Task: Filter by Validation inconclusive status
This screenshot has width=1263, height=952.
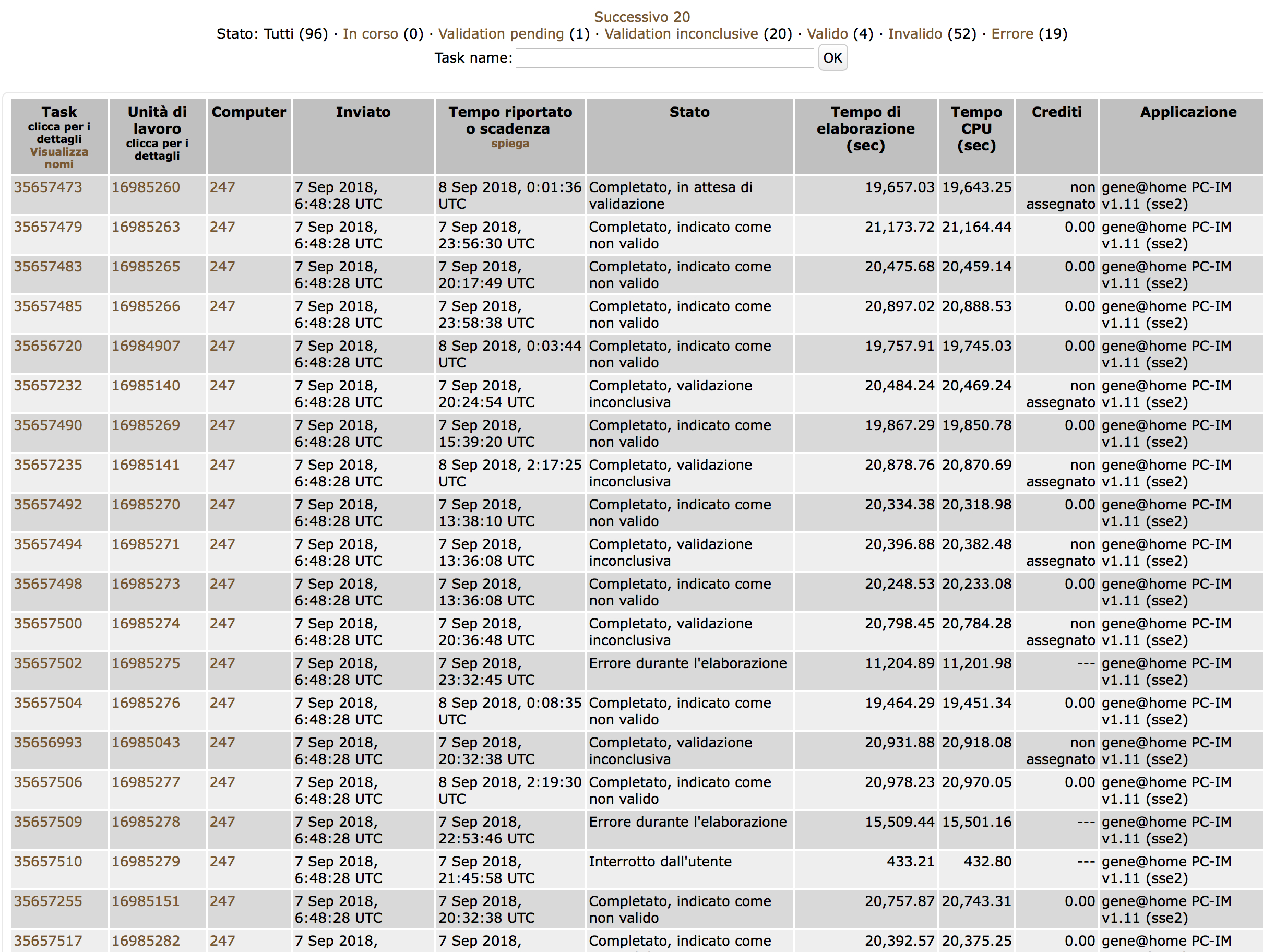Action: [x=681, y=34]
